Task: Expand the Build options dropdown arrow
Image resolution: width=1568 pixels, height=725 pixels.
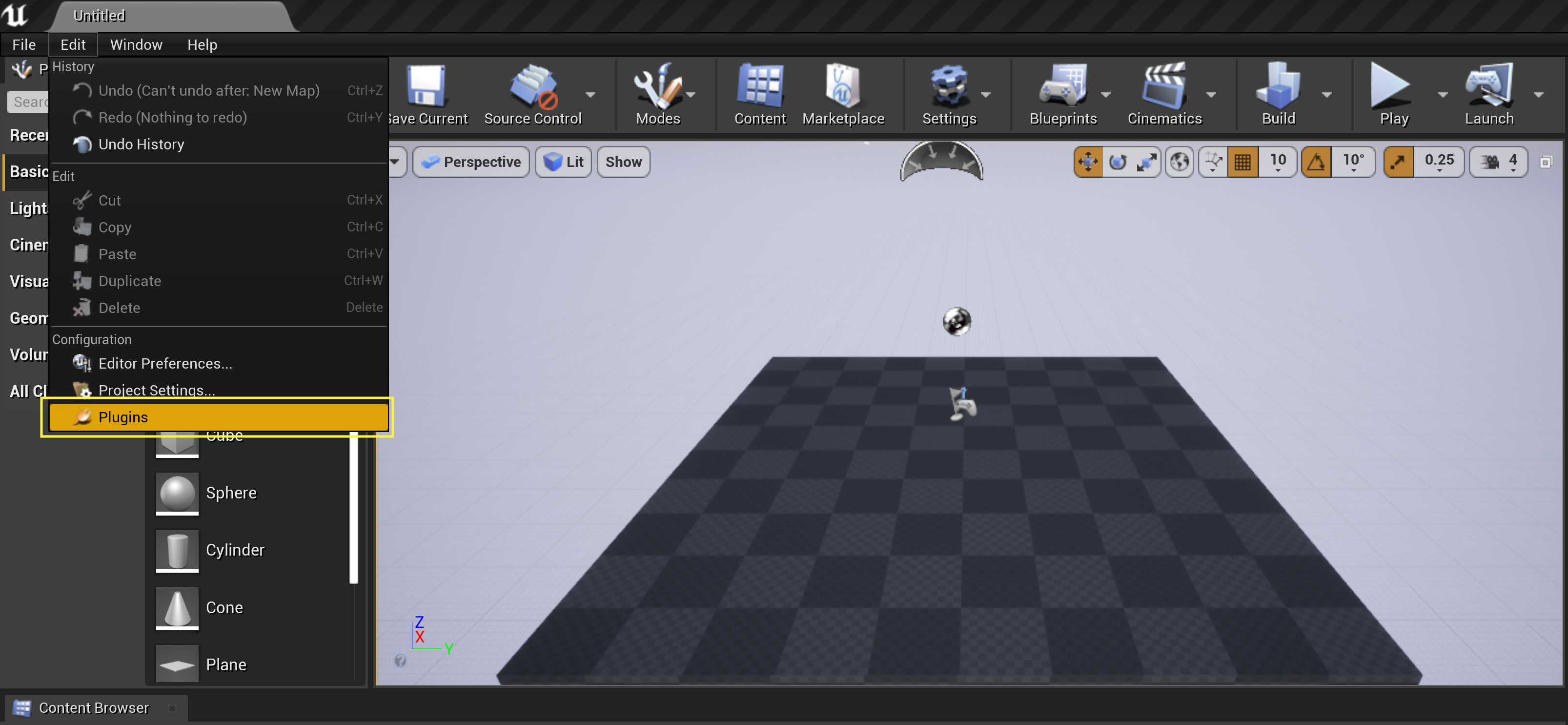Action: tap(1327, 94)
